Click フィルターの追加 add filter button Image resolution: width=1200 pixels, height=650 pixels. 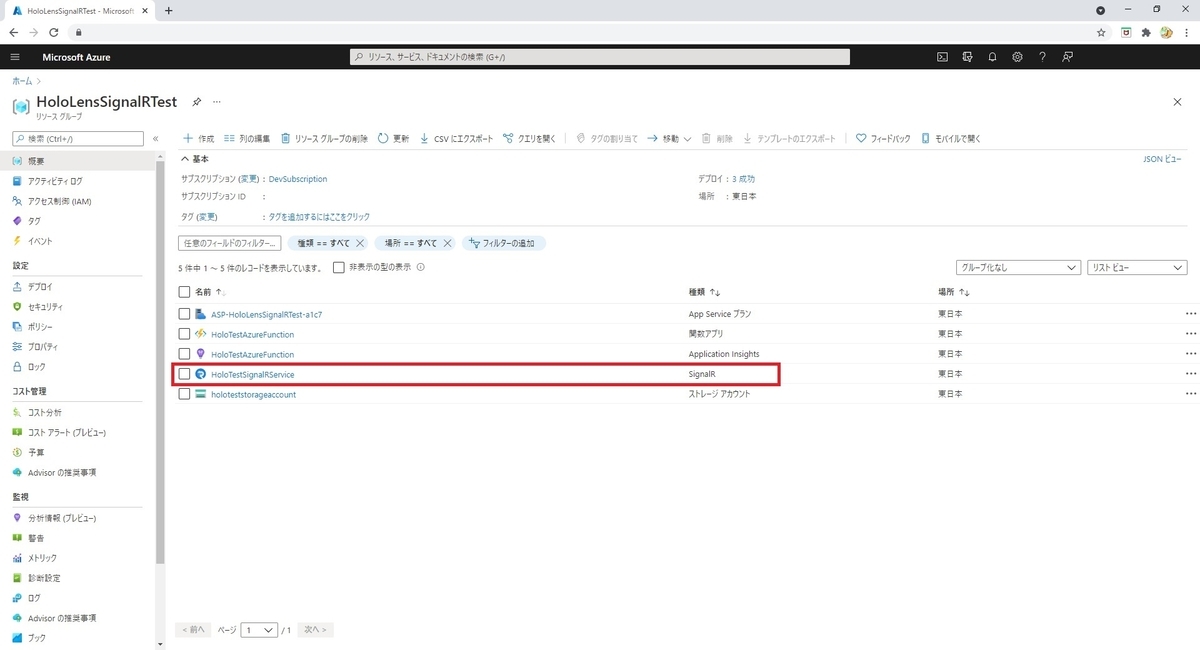click(x=504, y=243)
